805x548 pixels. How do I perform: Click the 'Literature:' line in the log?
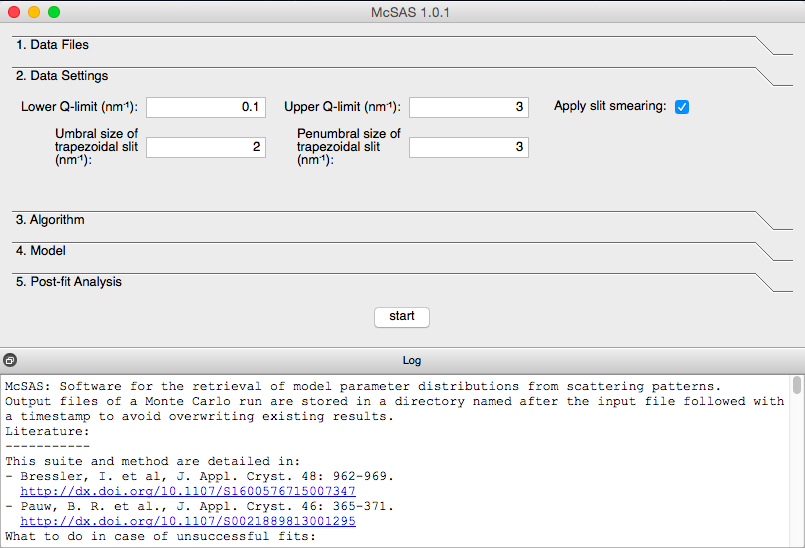[x=47, y=431]
